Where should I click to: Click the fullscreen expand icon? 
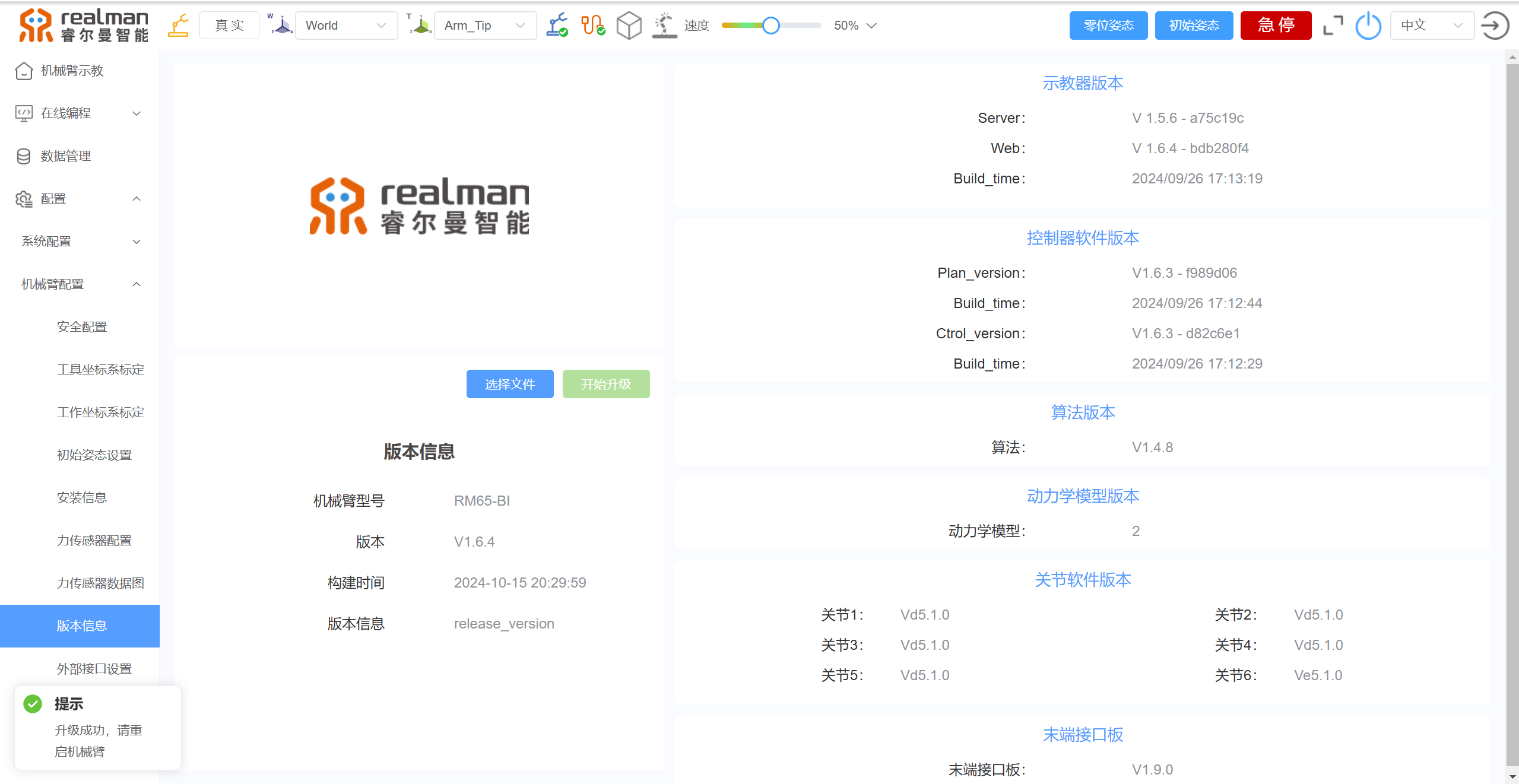point(1333,26)
